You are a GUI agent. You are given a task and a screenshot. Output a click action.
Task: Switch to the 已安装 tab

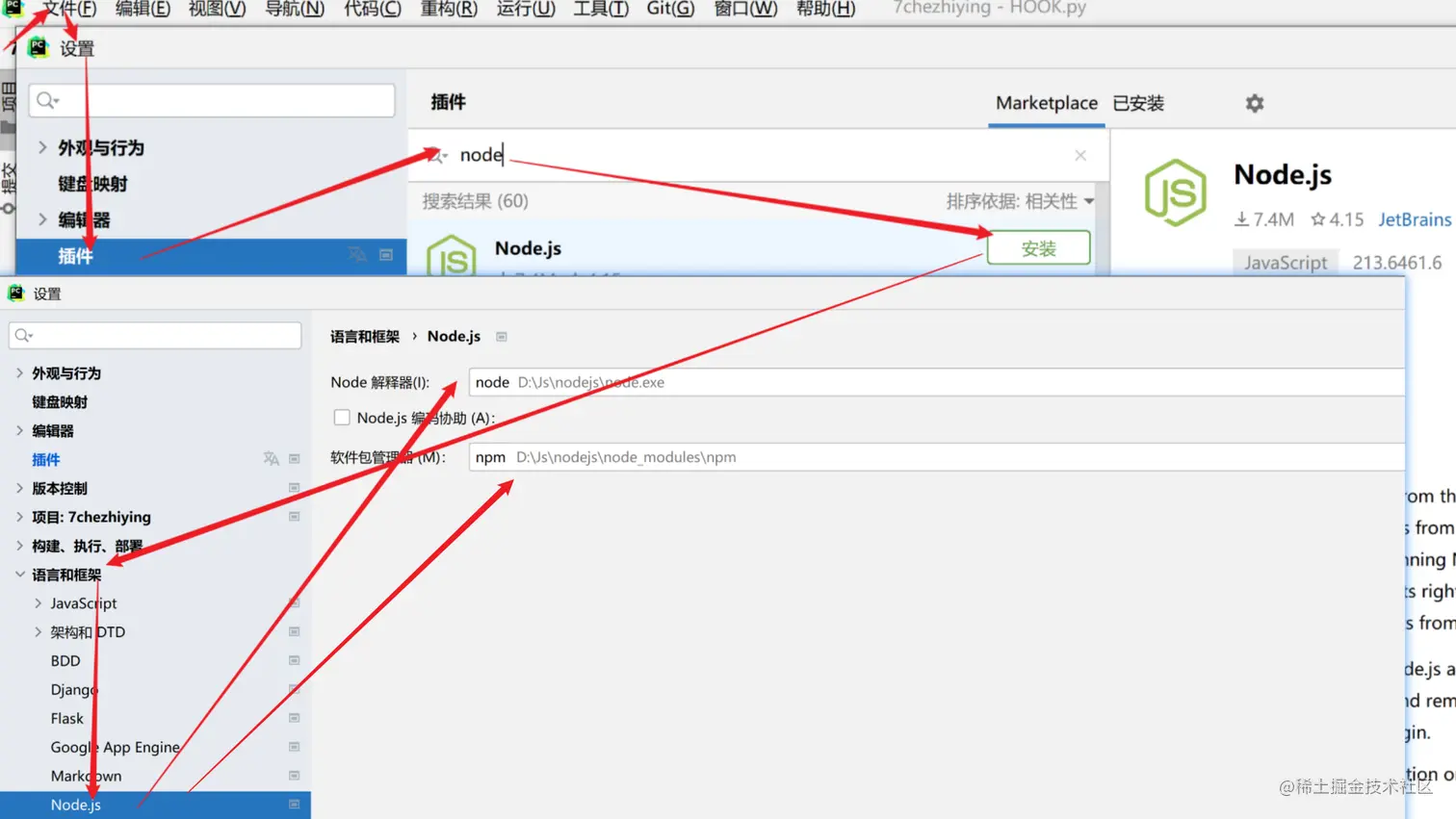tap(1138, 103)
